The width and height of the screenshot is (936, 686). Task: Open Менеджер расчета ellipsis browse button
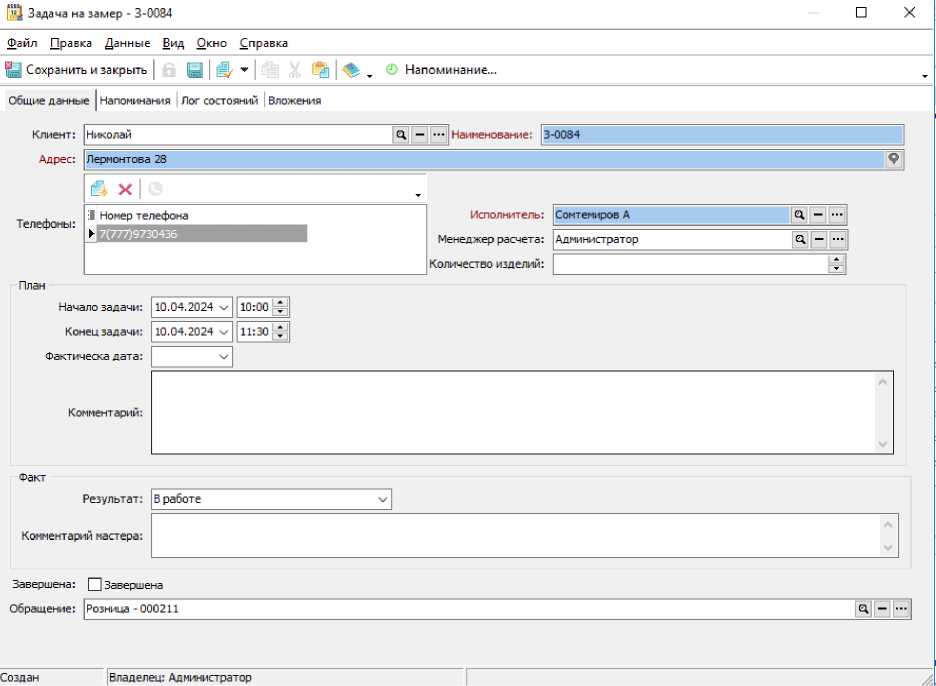(838, 239)
